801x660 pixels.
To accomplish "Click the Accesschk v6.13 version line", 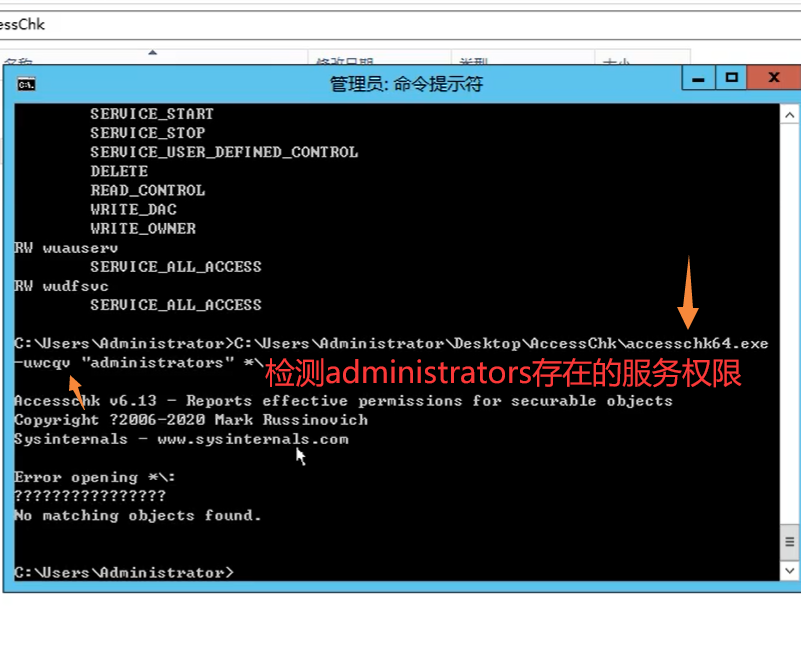I will click(x=343, y=400).
